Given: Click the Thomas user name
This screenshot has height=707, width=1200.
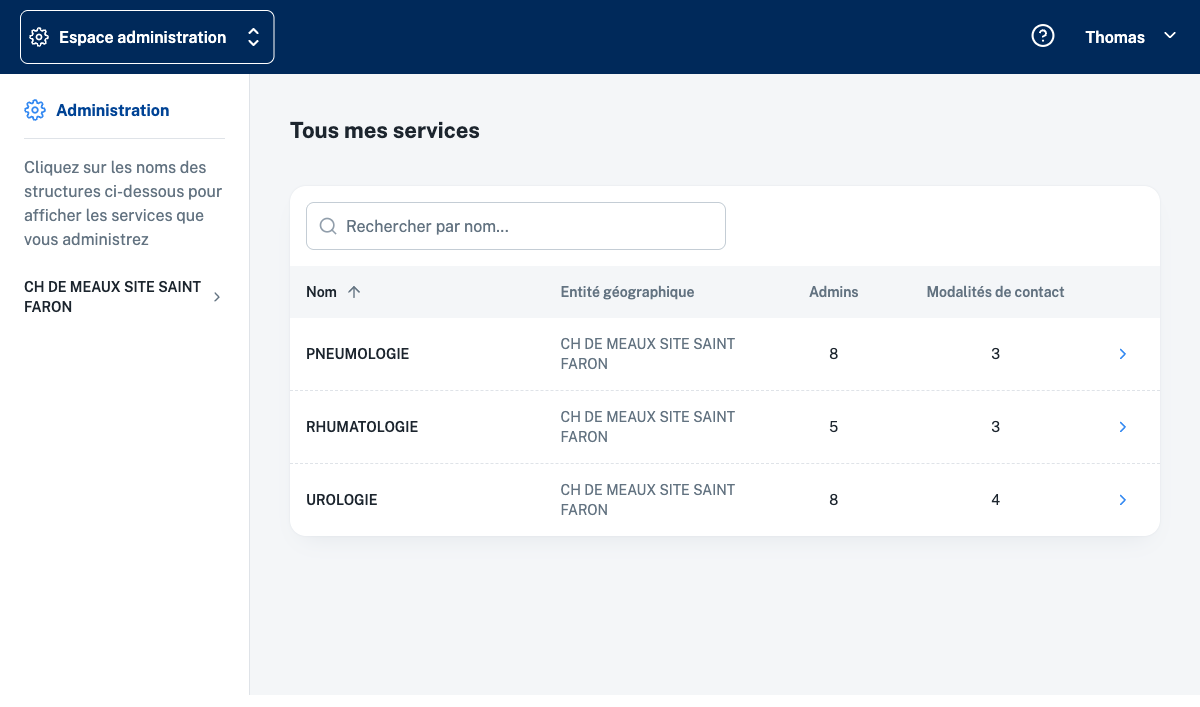Looking at the screenshot, I should click(x=1114, y=37).
